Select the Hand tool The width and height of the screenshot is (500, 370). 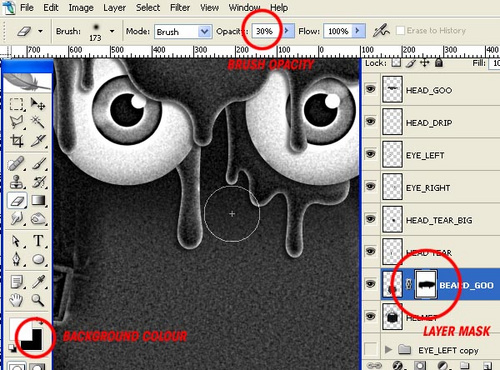[16, 300]
